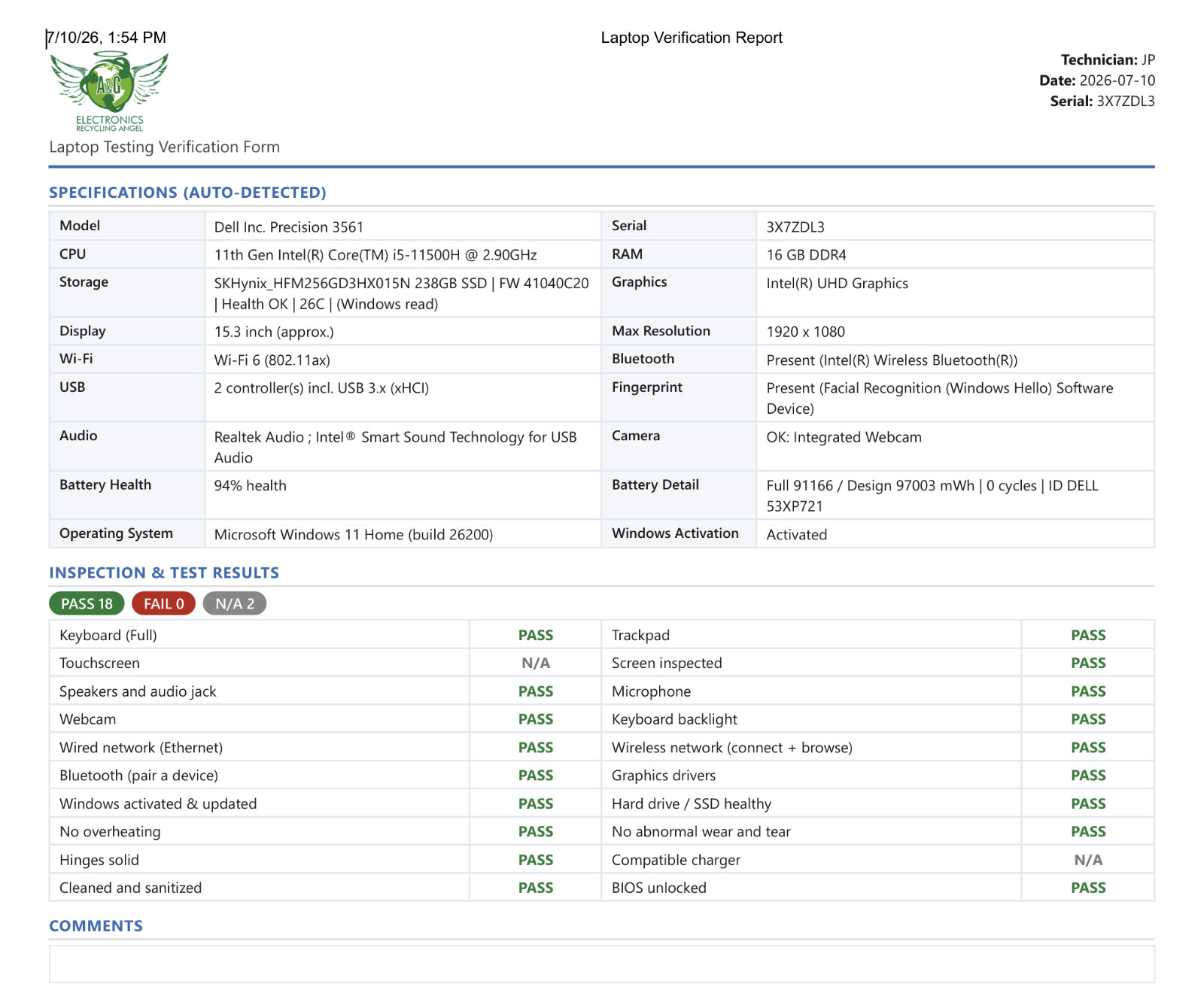This screenshot has height=990, width=1204.
Task: Select the red FAIL 0 badge
Action: pyautogui.click(x=163, y=603)
